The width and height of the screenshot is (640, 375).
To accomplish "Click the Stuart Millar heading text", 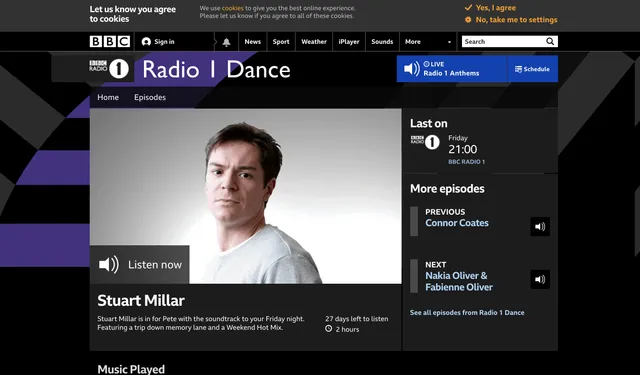I will point(141,301).
